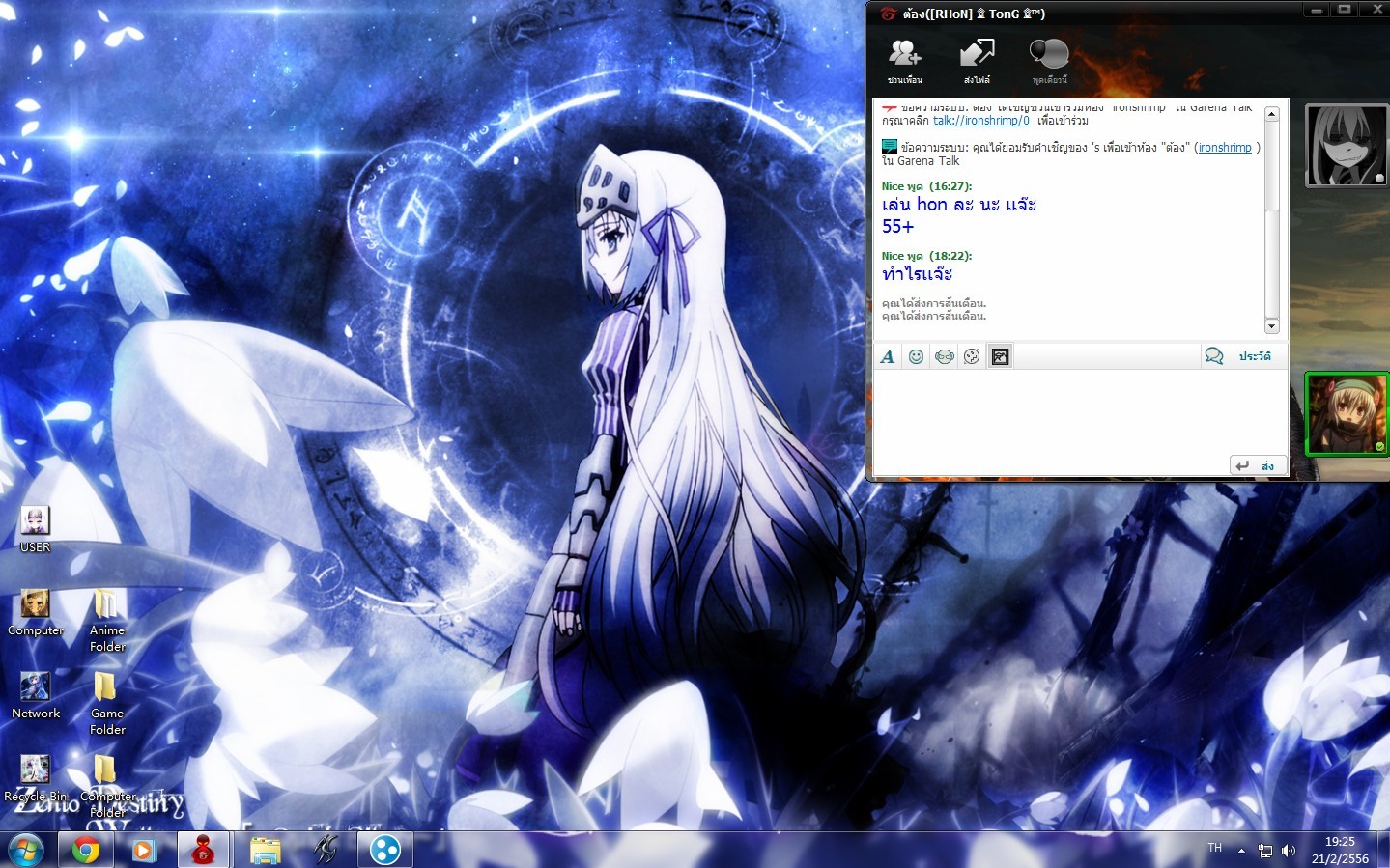Click the grayscale contact avatar
This screenshot has width=1390, height=868.
(1347, 145)
